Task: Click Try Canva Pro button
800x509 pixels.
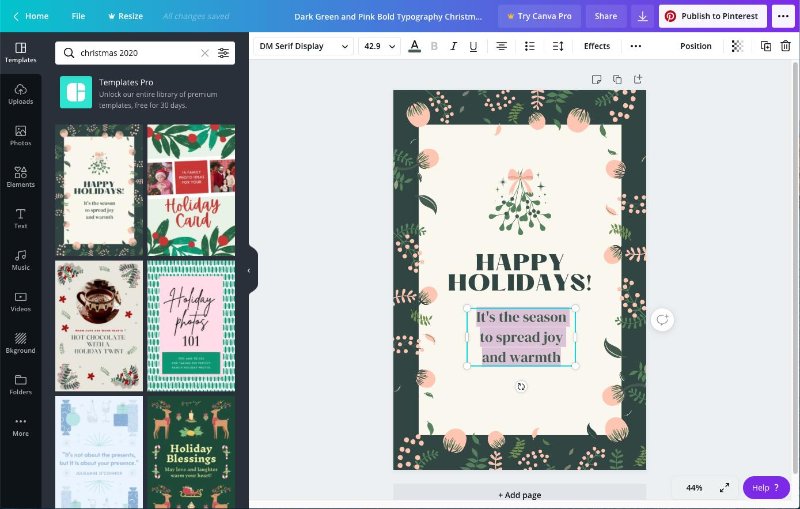Action: pos(539,16)
